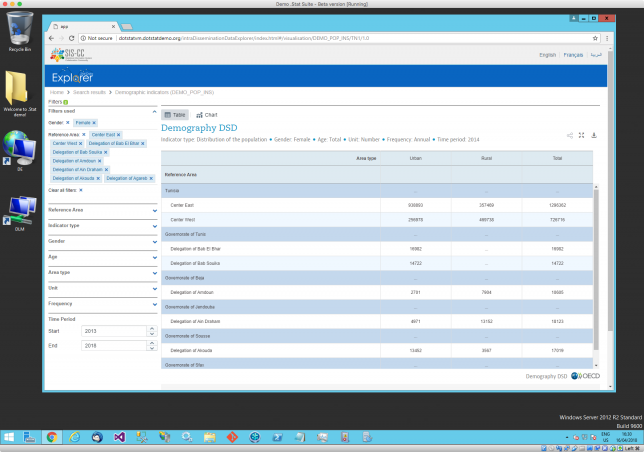Decrease the End year with down arrow
Image resolution: width=644 pixels, height=452 pixels.
152,348
